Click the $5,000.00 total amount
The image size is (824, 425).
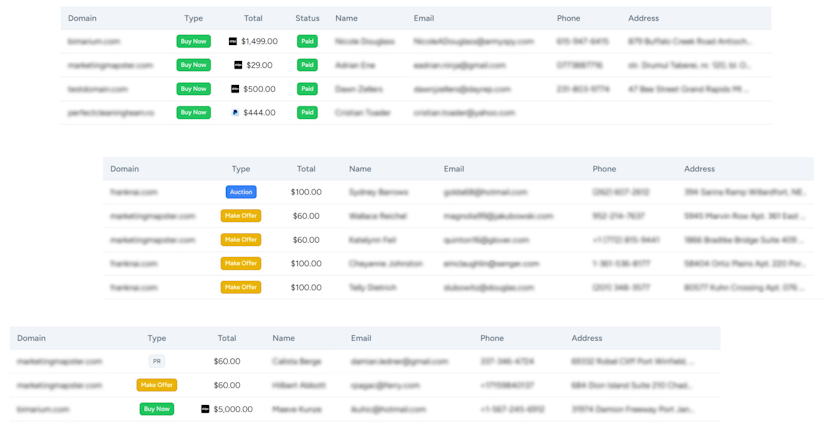click(232, 409)
